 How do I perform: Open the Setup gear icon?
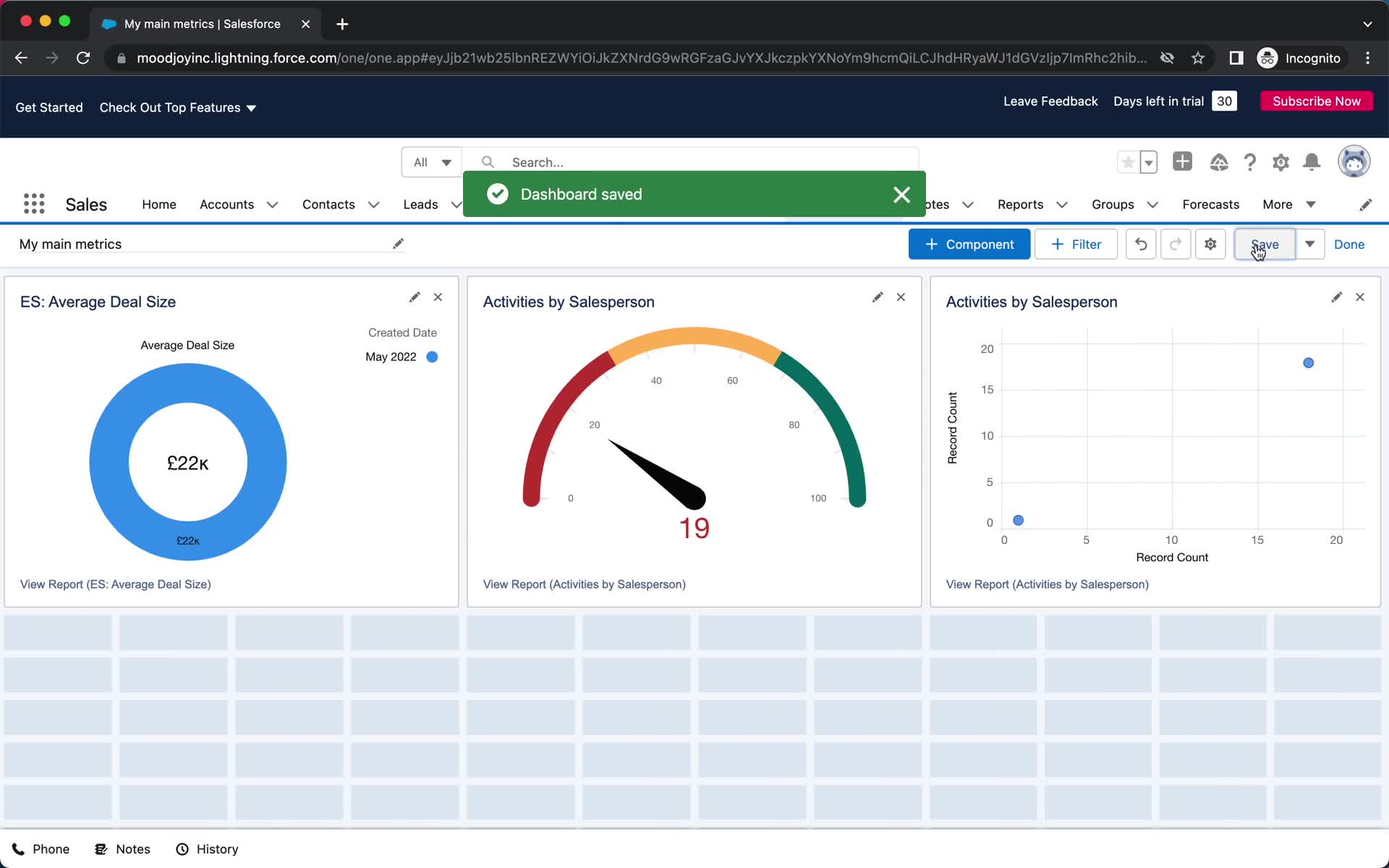click(x=1280, y=162)
